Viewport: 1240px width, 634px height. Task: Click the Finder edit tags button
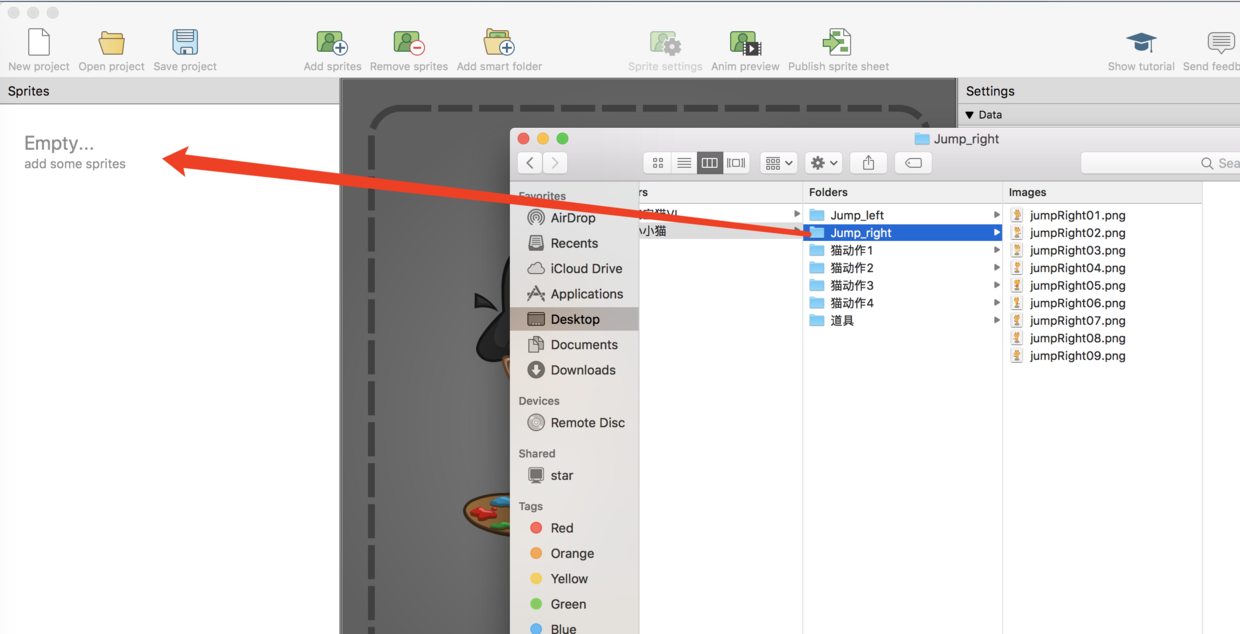click(913, 163)
